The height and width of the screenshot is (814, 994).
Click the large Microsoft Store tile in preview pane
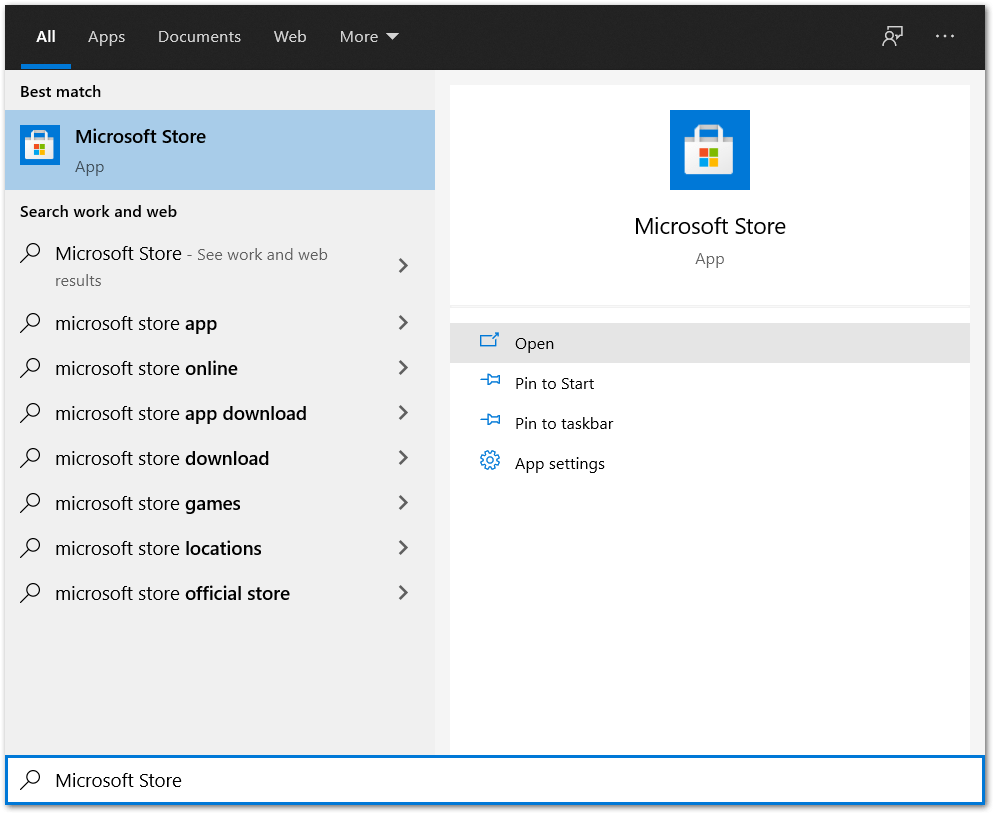tap(709, 150)
